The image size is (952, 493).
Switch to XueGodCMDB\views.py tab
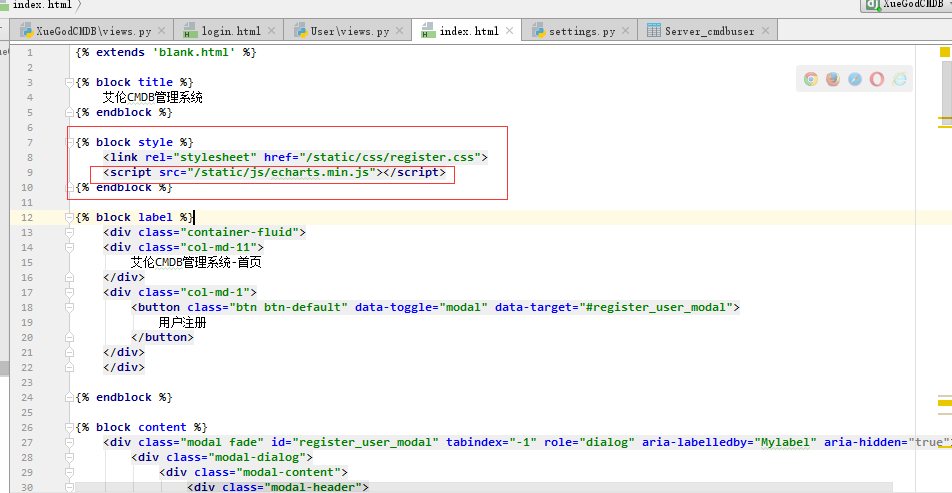(x=94, y=31)
